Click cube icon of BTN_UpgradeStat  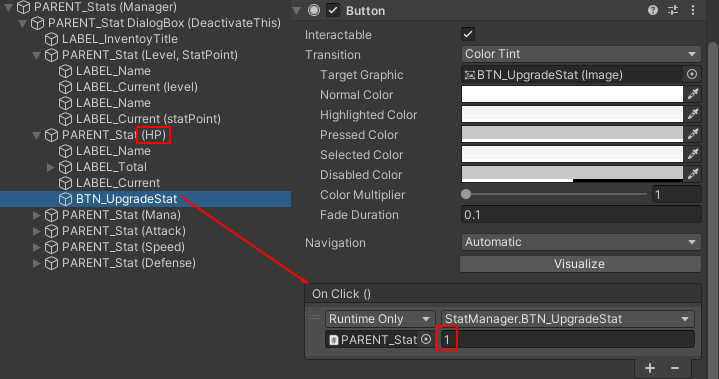(x=66, y=199)
